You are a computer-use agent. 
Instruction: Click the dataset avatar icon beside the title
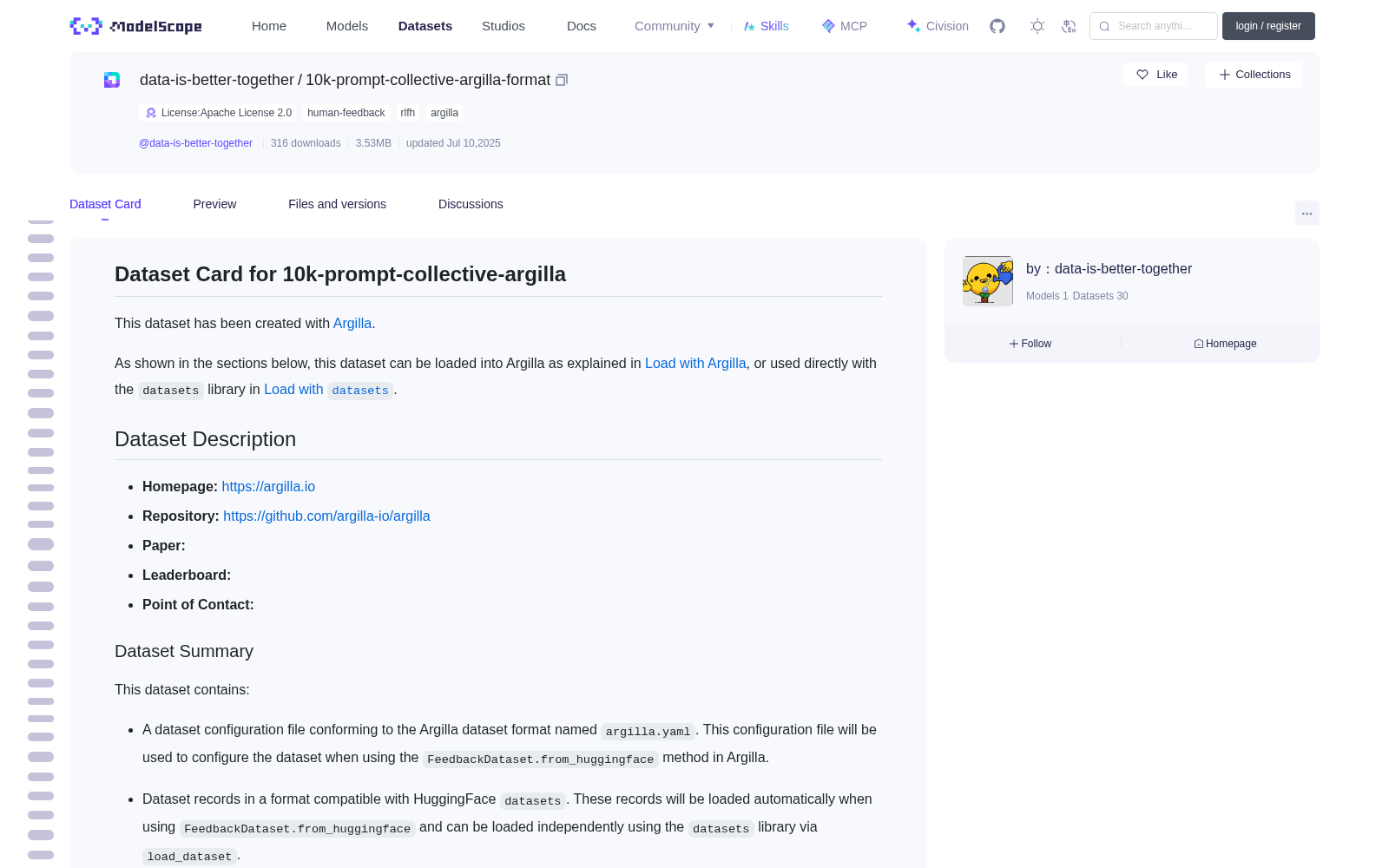(x=112, y=80)
